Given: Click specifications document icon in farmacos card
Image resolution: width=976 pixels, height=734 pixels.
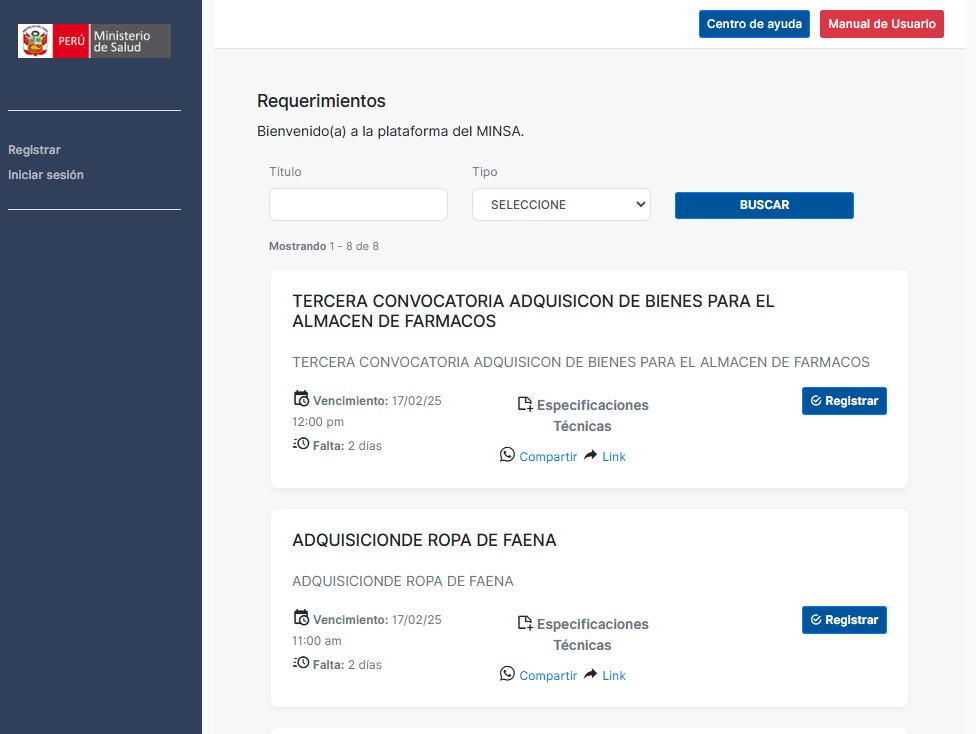Looking at the screenshot, I should pos(525,404).
